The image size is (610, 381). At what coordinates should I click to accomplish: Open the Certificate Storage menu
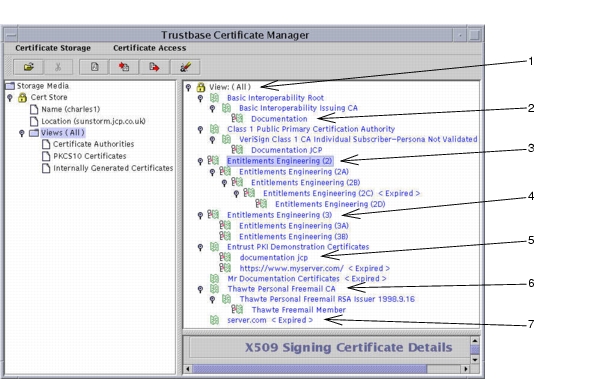[x=53, y=48]
